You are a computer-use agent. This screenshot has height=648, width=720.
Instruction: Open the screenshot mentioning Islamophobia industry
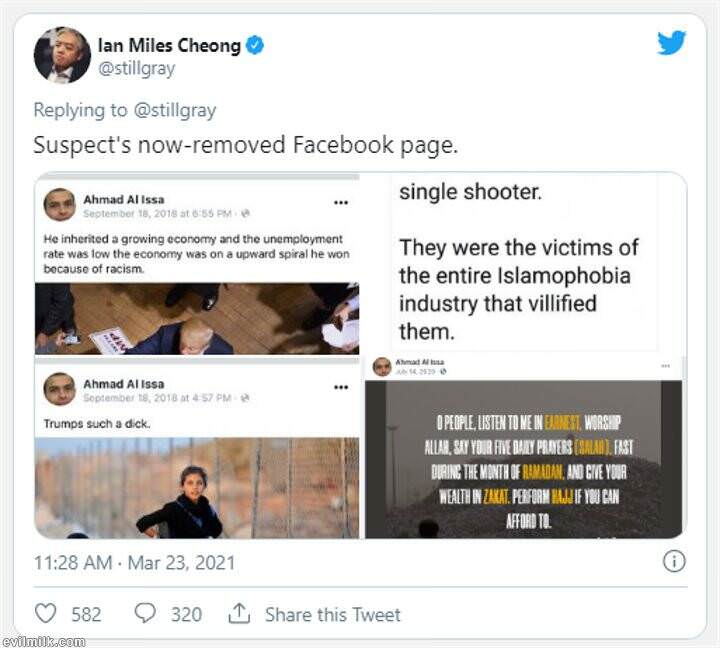(x=520, y=262)
